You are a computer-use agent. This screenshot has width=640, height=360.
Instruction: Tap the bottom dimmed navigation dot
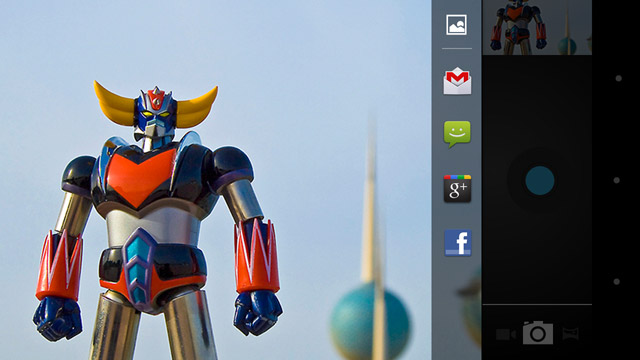point(617,282)
